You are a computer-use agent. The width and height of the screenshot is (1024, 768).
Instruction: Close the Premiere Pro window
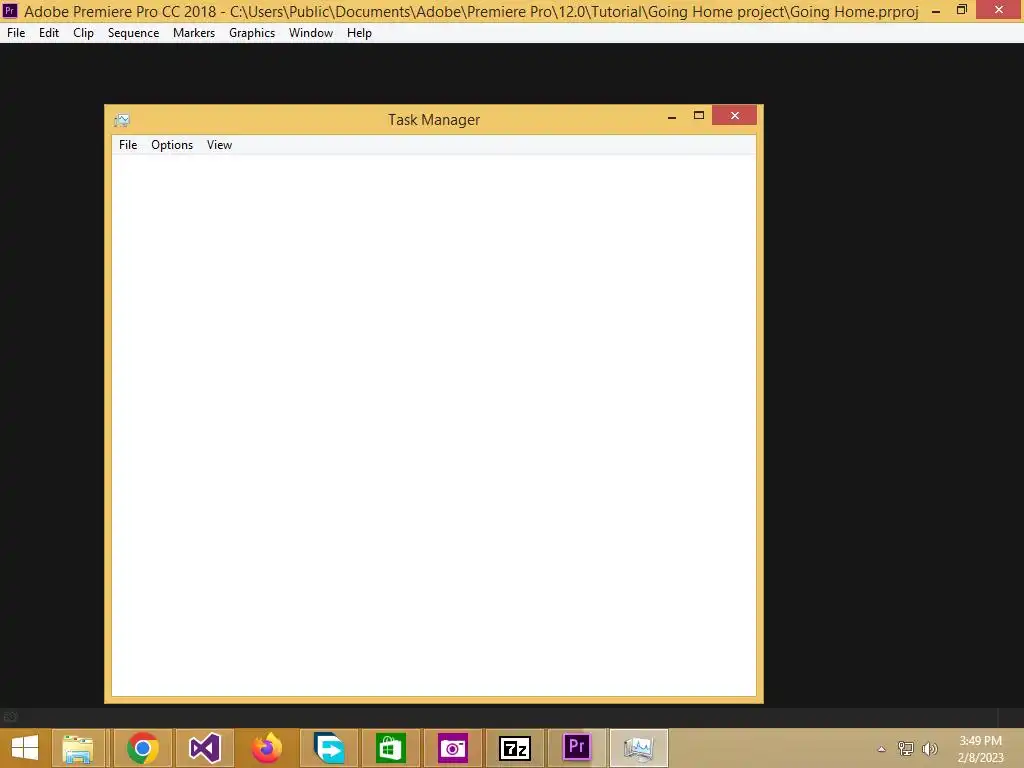tap(999, 10)
